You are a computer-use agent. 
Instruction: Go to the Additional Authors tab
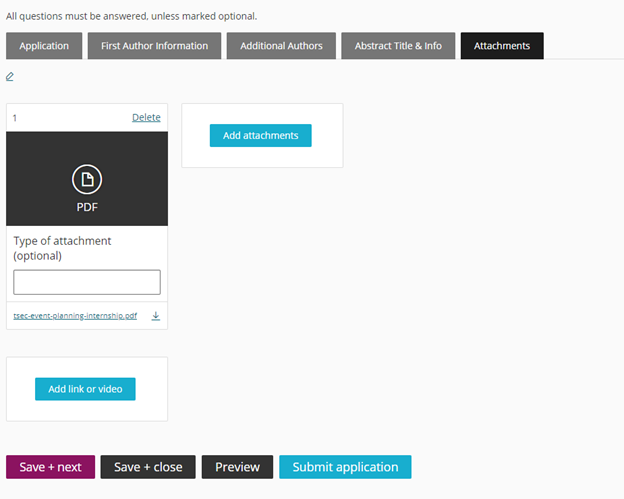pos(281,46)
